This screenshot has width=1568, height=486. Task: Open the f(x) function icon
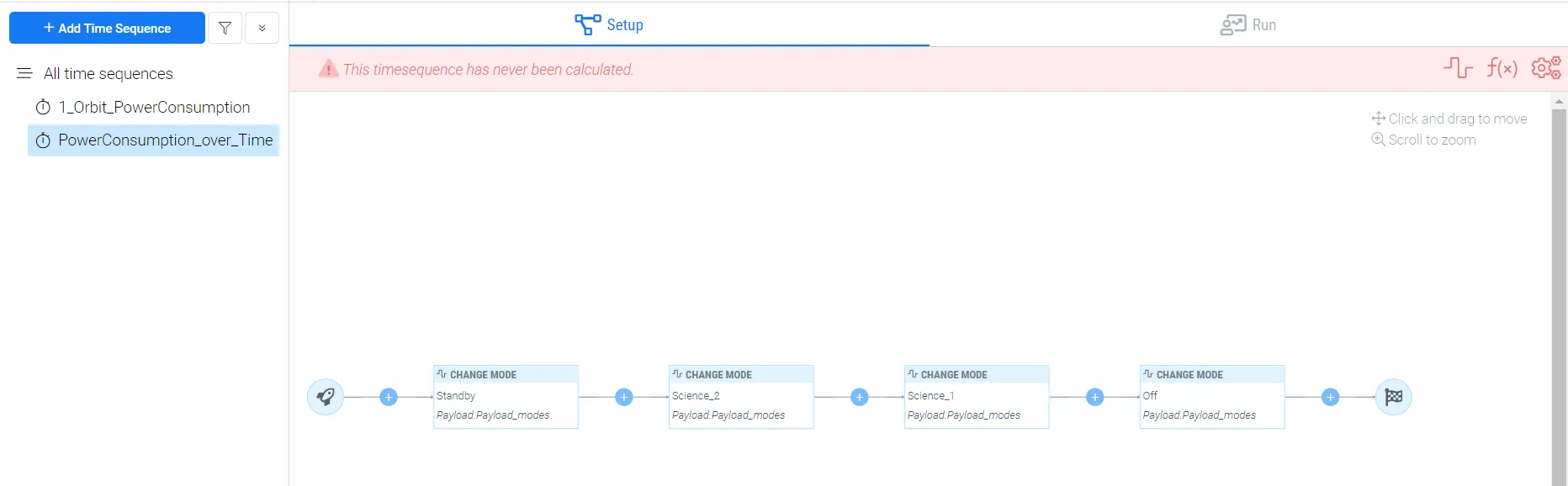point(1502,67)
